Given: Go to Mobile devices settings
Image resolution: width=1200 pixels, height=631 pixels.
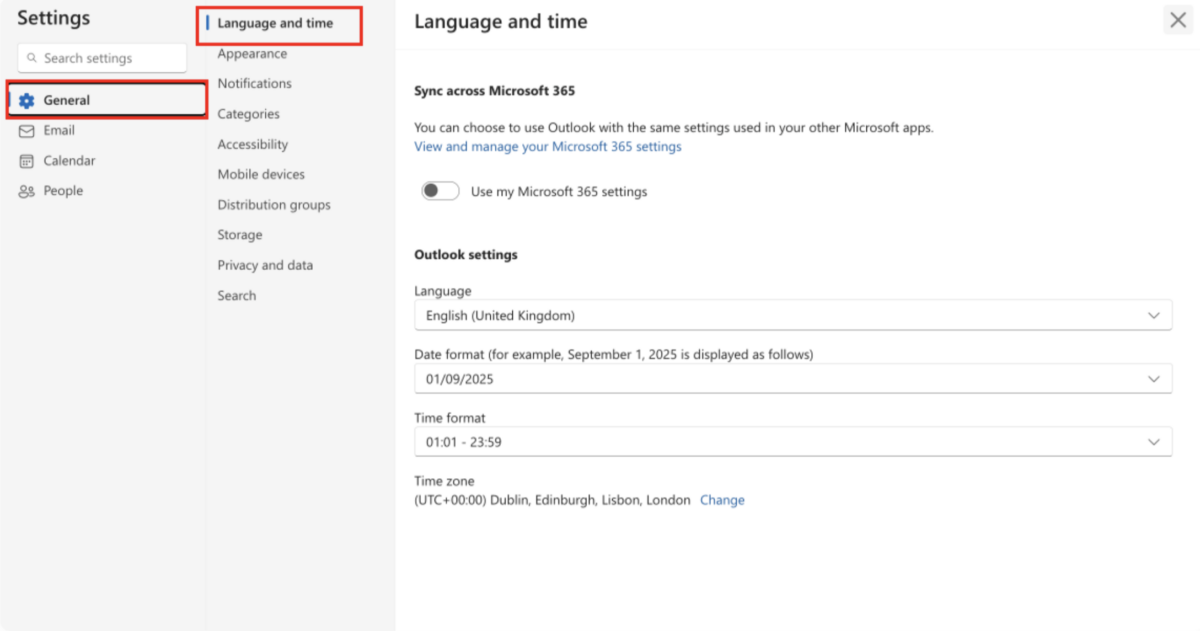Looking at the screenshot, I should coord(261,174).
